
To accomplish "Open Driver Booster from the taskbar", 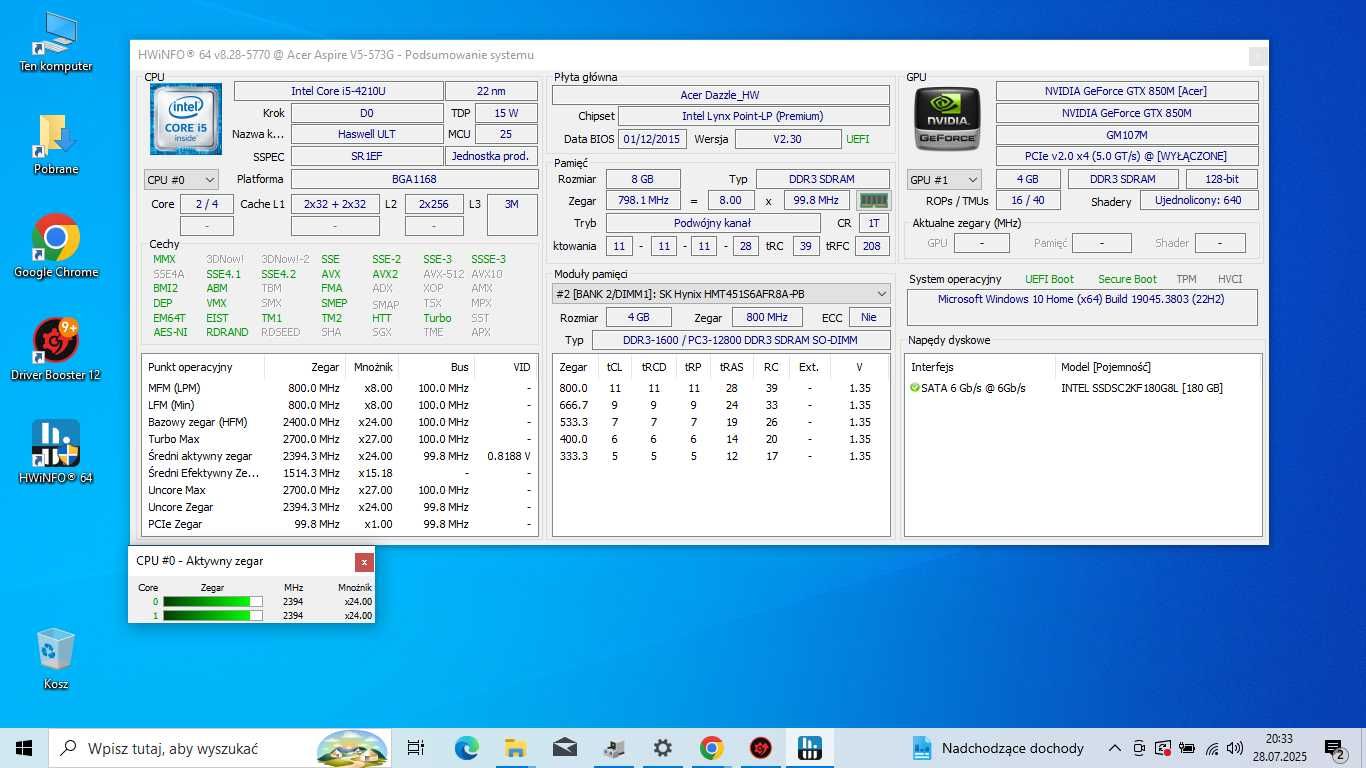I will (x=760, y=748).
